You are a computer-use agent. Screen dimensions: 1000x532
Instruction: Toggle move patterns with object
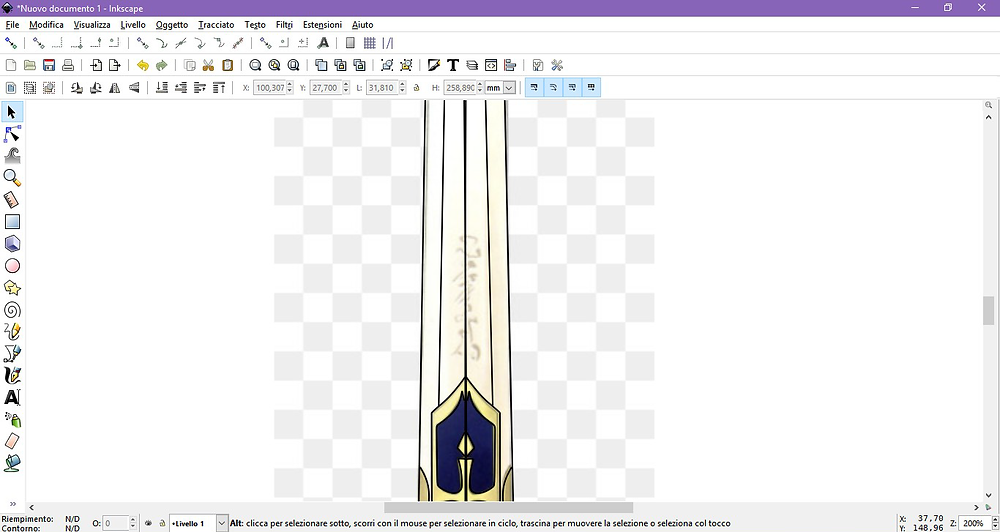[x=591, y=88]
